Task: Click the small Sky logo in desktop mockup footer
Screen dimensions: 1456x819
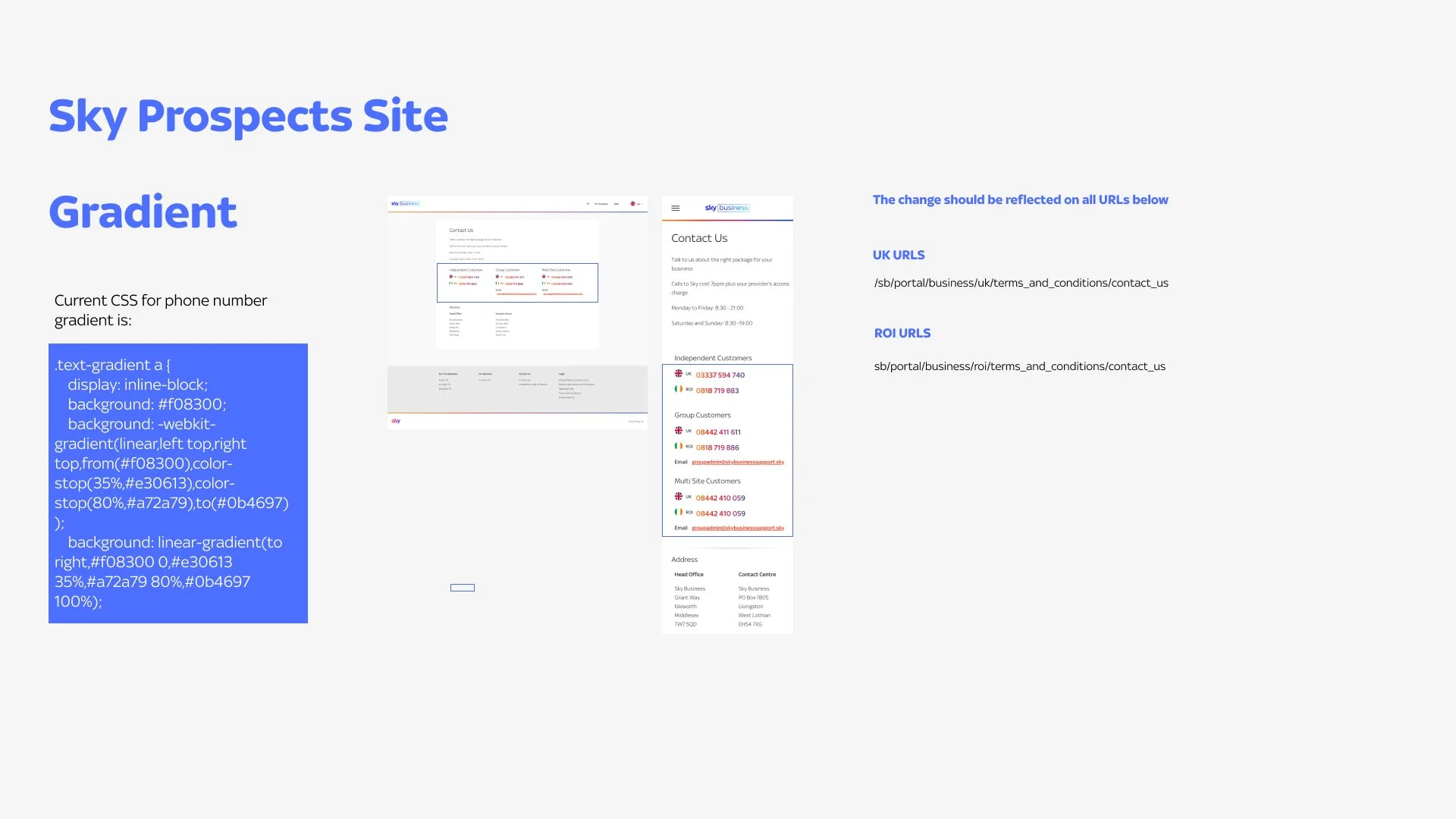Action: (396, 421)
